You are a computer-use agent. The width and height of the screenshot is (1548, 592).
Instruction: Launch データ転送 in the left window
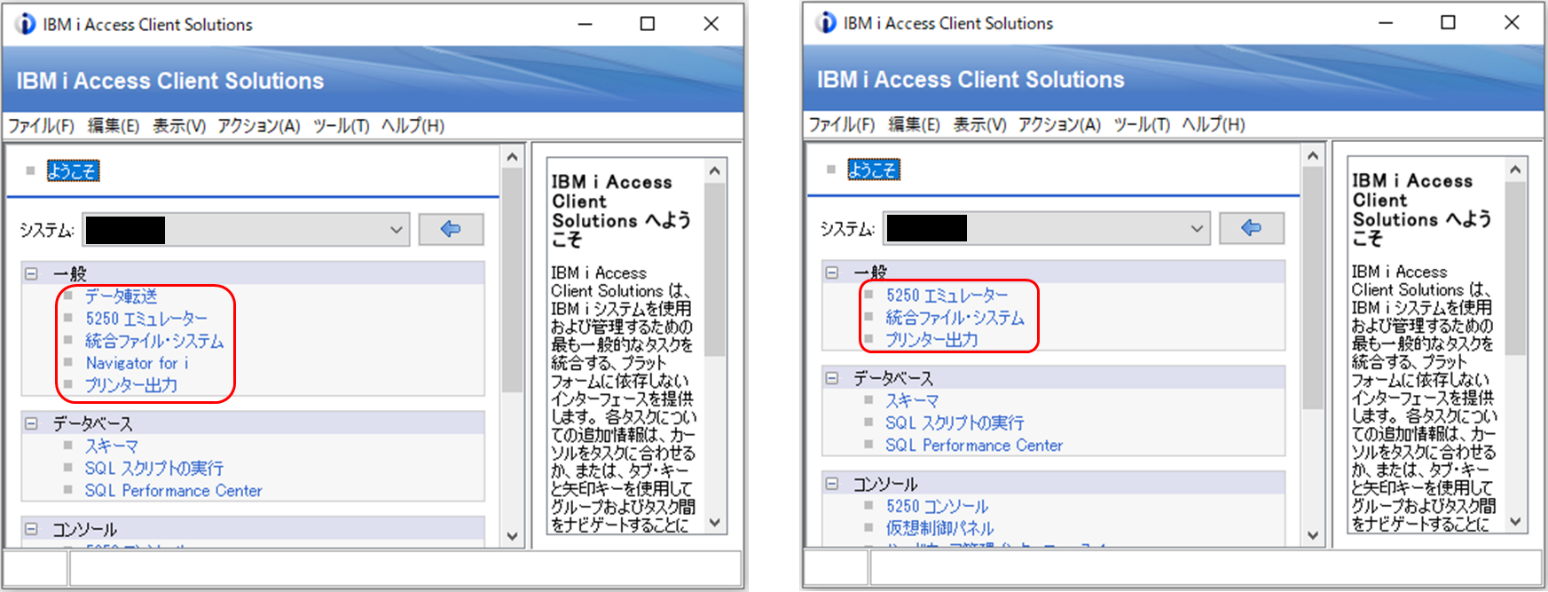click(x=121, y=296)
